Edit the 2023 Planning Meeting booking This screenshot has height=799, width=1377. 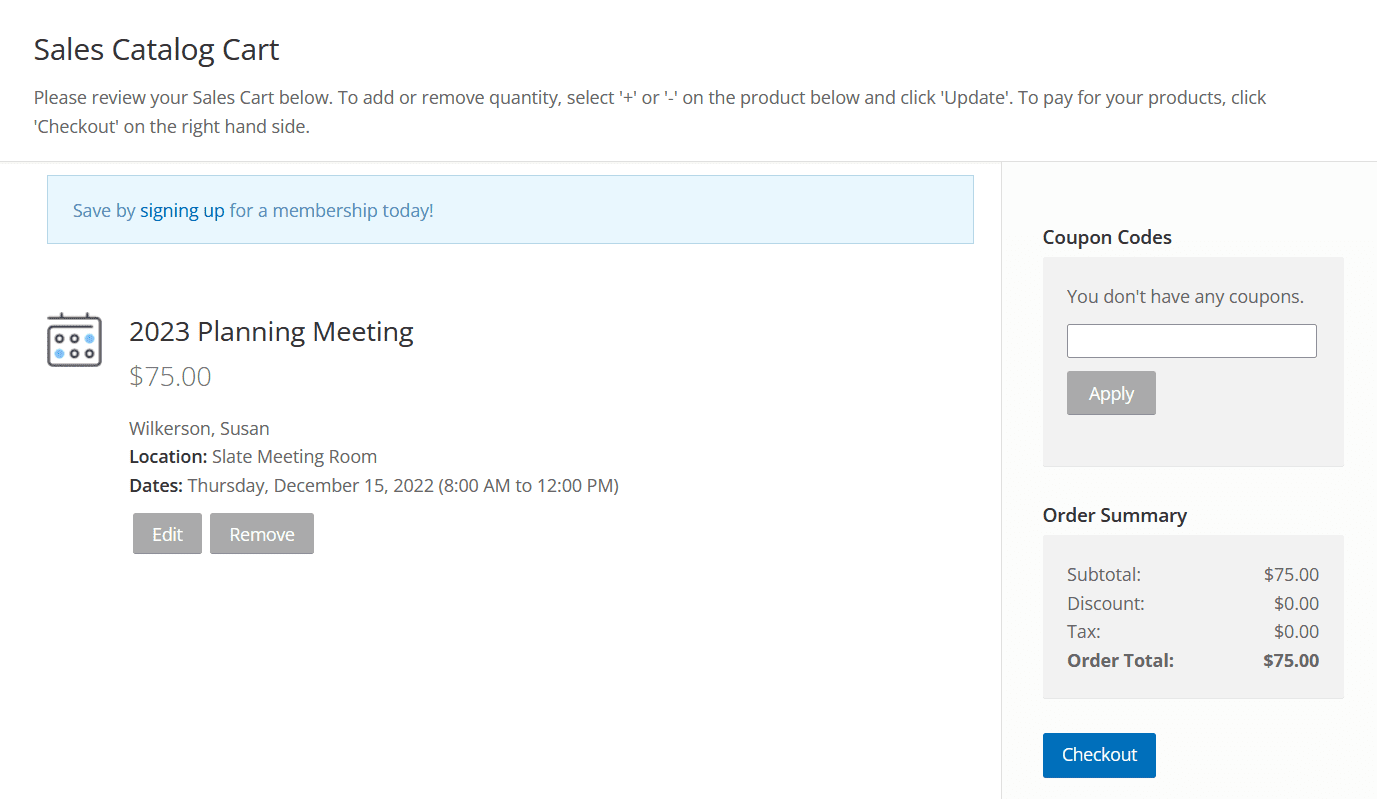167,533
